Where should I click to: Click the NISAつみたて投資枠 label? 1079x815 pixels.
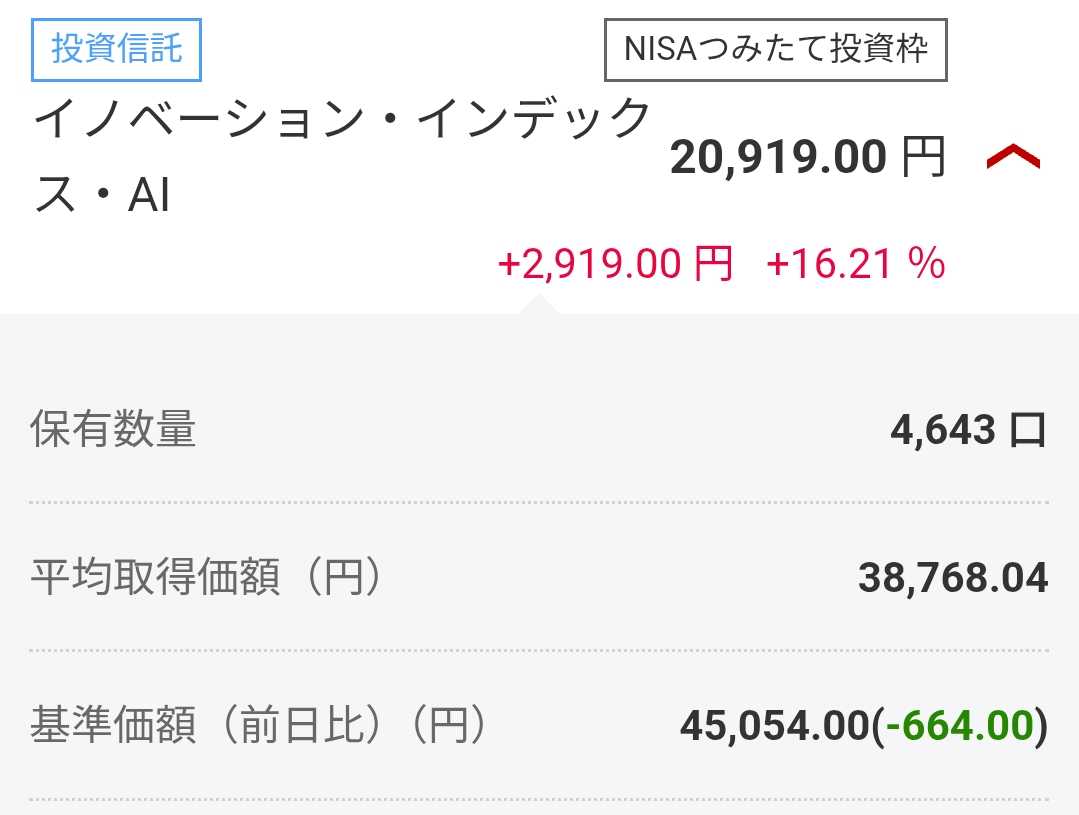click(775, 49)
